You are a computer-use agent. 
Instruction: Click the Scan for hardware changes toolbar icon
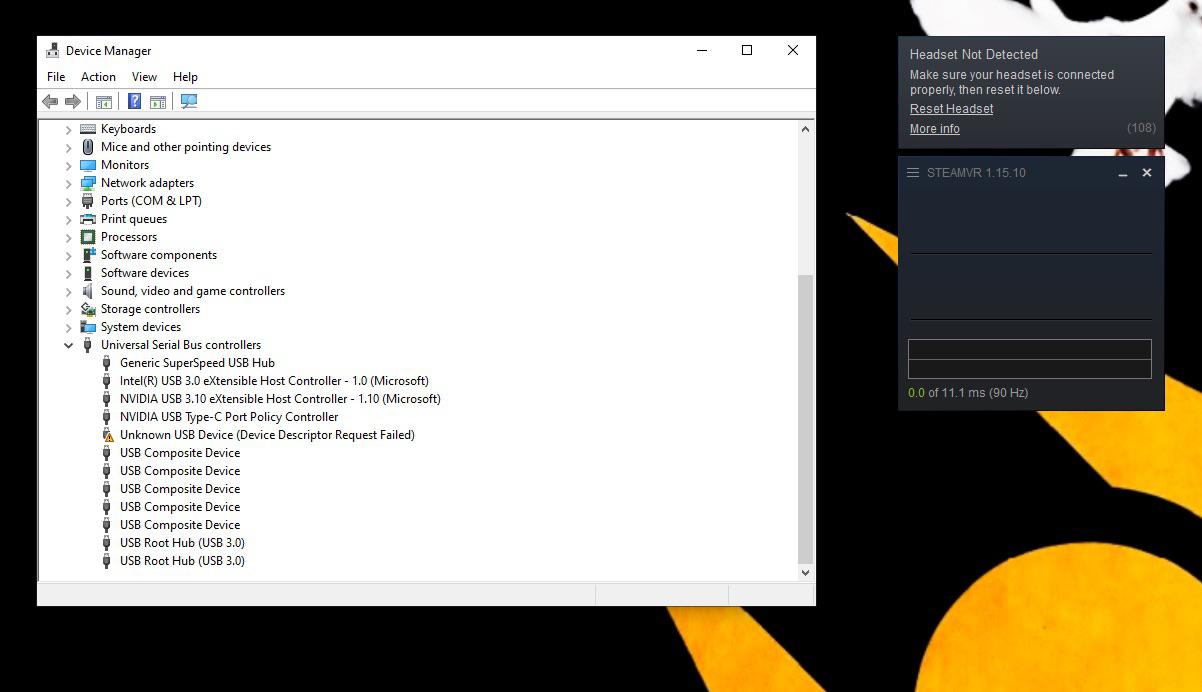click(188, 100)
